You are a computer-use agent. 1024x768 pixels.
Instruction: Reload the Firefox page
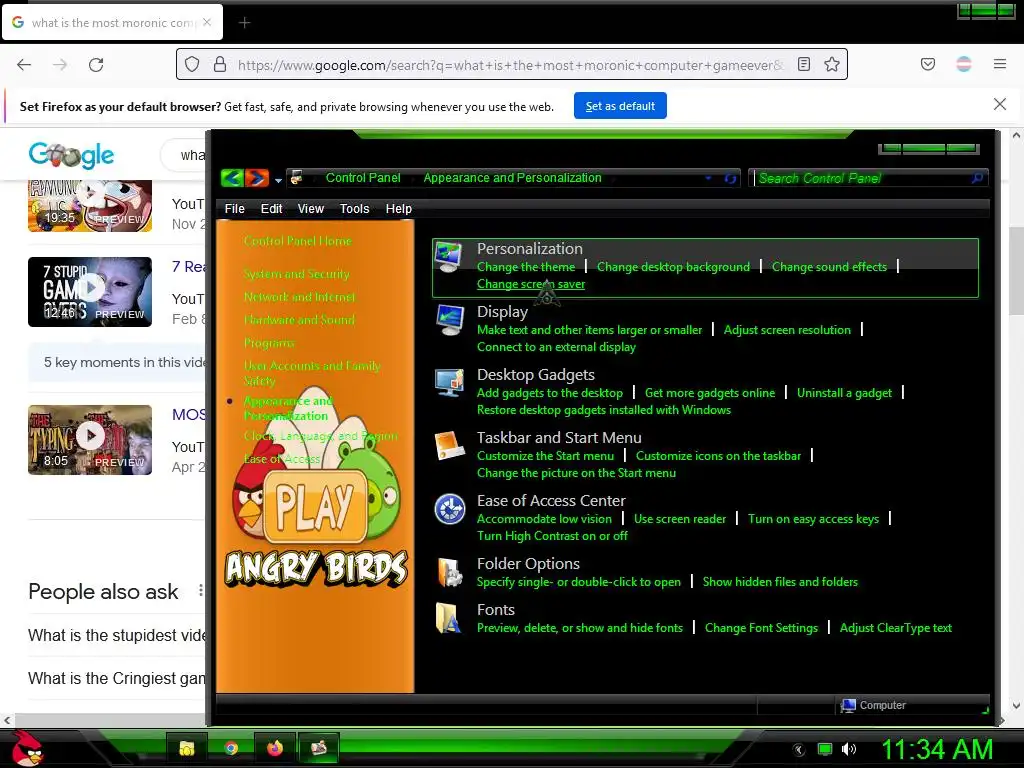[x=96, y=65]
